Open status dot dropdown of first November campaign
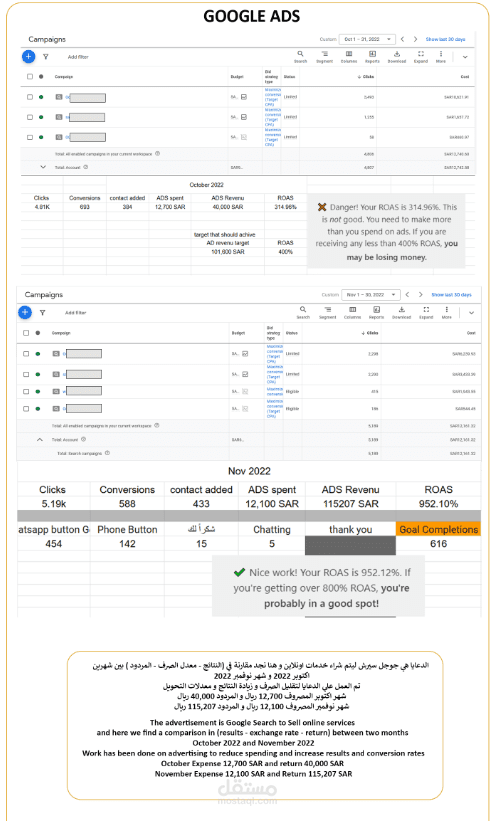The image size is (495, 822). (x=38, y=354)
